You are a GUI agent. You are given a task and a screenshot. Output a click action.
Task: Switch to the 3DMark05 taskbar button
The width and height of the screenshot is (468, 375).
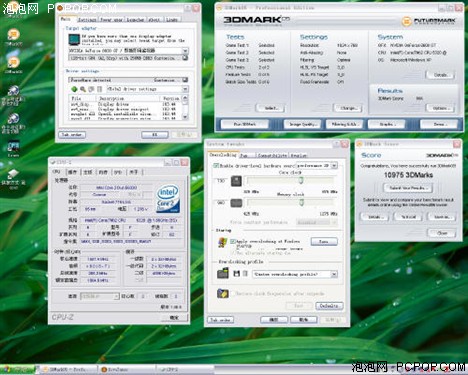[x=68, y=369]
